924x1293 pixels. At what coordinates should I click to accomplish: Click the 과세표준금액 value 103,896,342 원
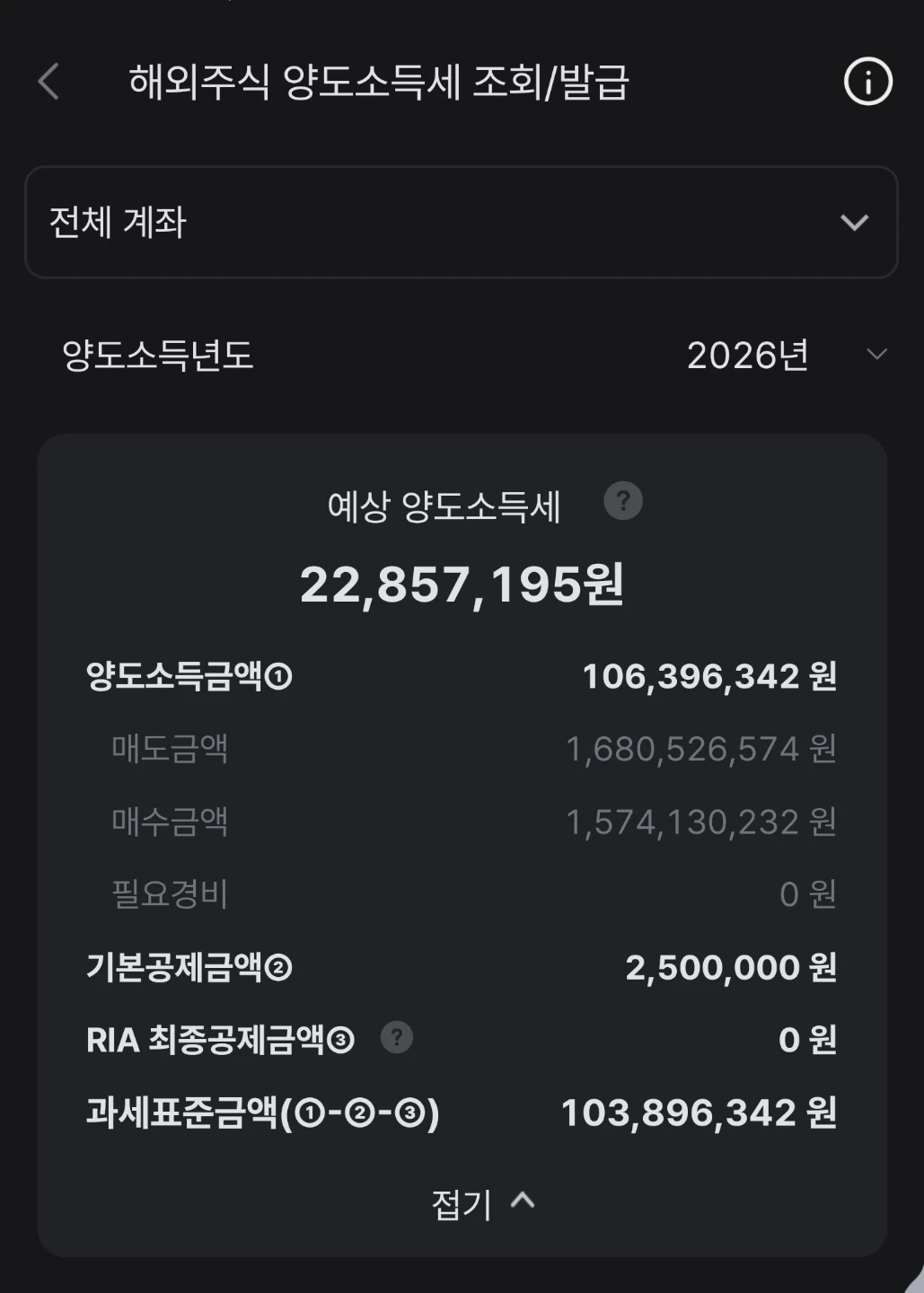coord(700,1113)
